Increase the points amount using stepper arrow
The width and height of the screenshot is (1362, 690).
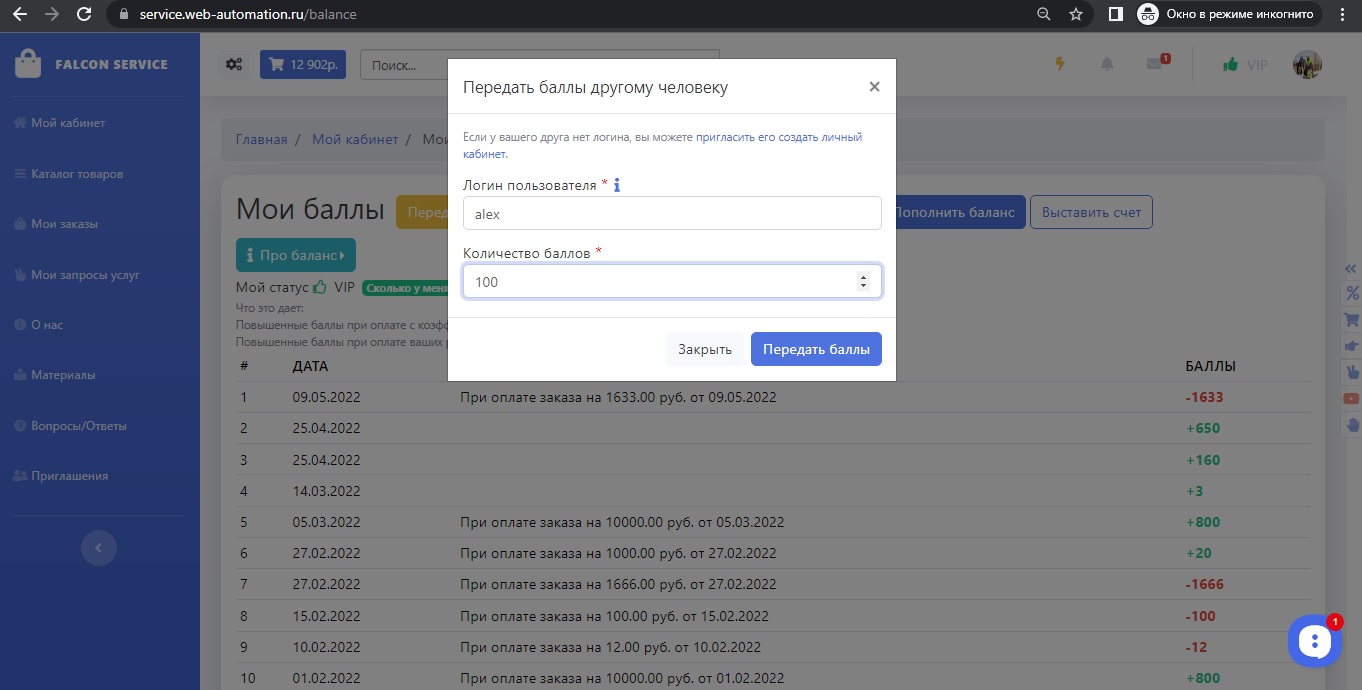tap(863, 277)
